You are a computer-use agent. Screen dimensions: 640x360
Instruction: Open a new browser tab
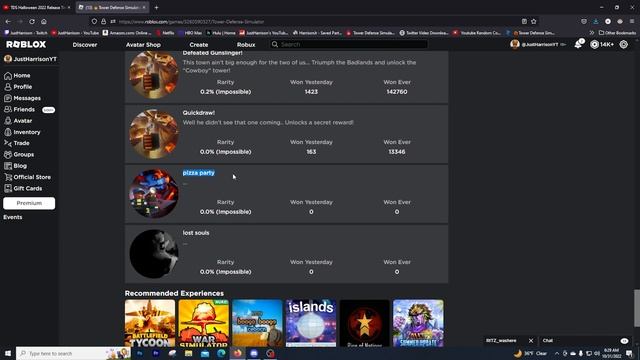tap(156, 7)
